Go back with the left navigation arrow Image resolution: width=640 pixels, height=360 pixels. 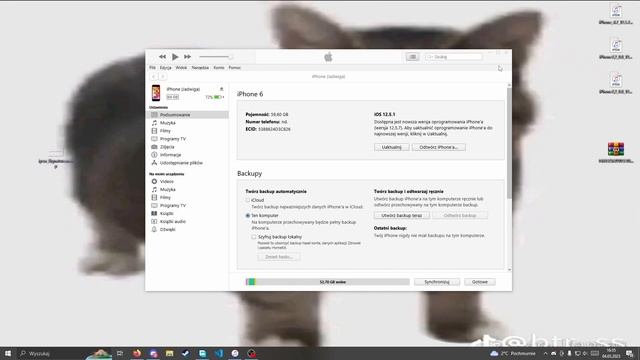pos(154,76)
